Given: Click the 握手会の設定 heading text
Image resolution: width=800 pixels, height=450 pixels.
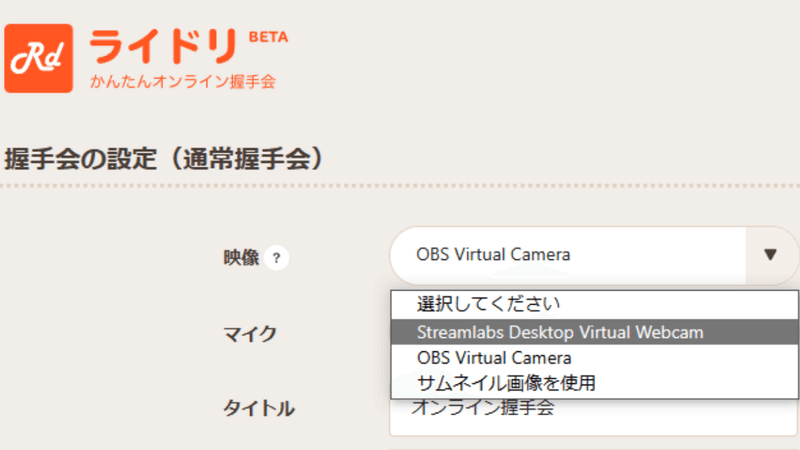Looking at the screenshot, I should [x=81, y=159].
